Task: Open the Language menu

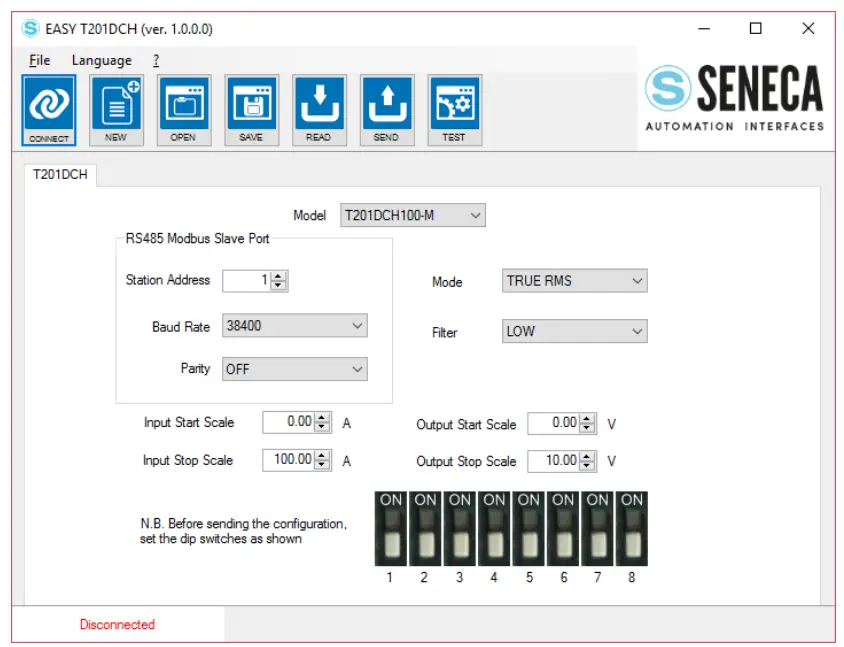Action: click(100, 60)
